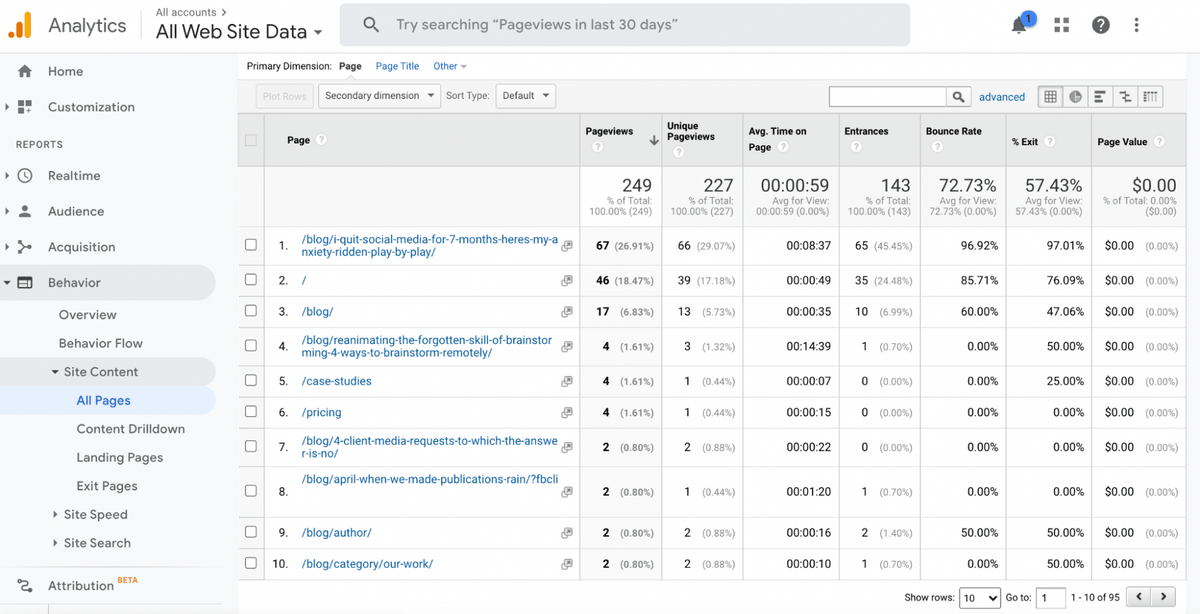Collapse the Behavior section arrow

7,283
